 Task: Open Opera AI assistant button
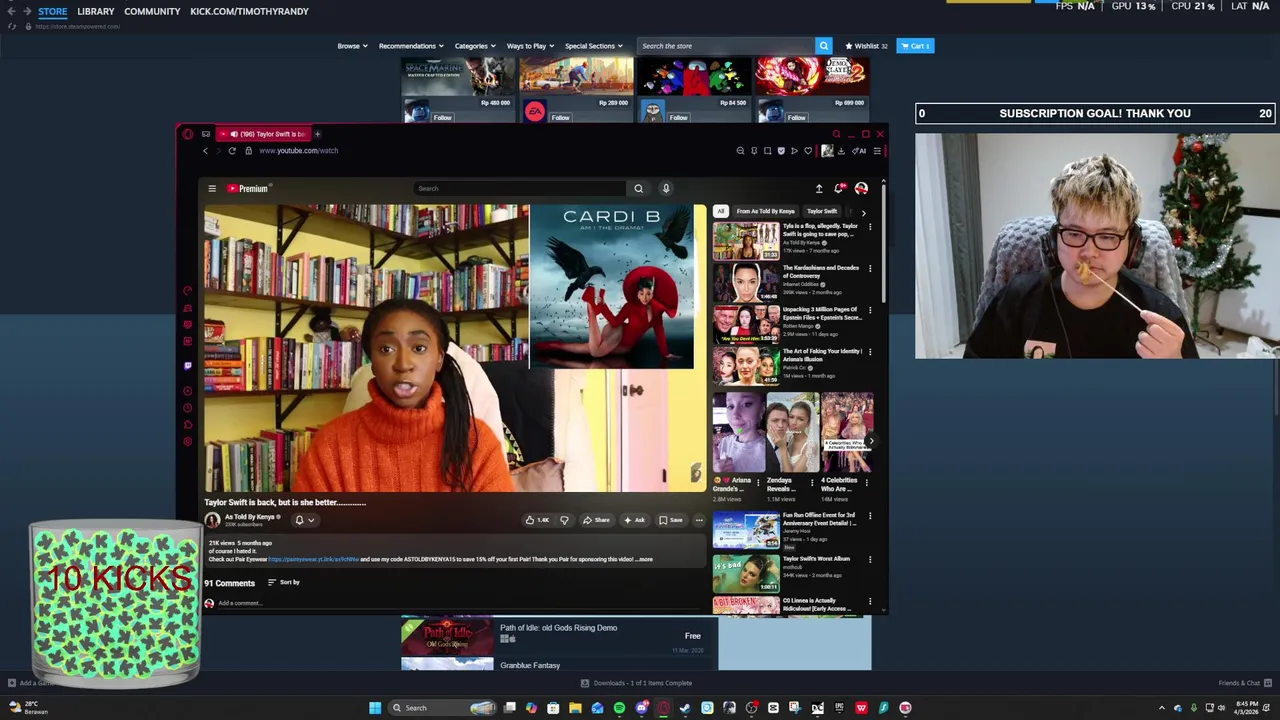tap(859, 151)
